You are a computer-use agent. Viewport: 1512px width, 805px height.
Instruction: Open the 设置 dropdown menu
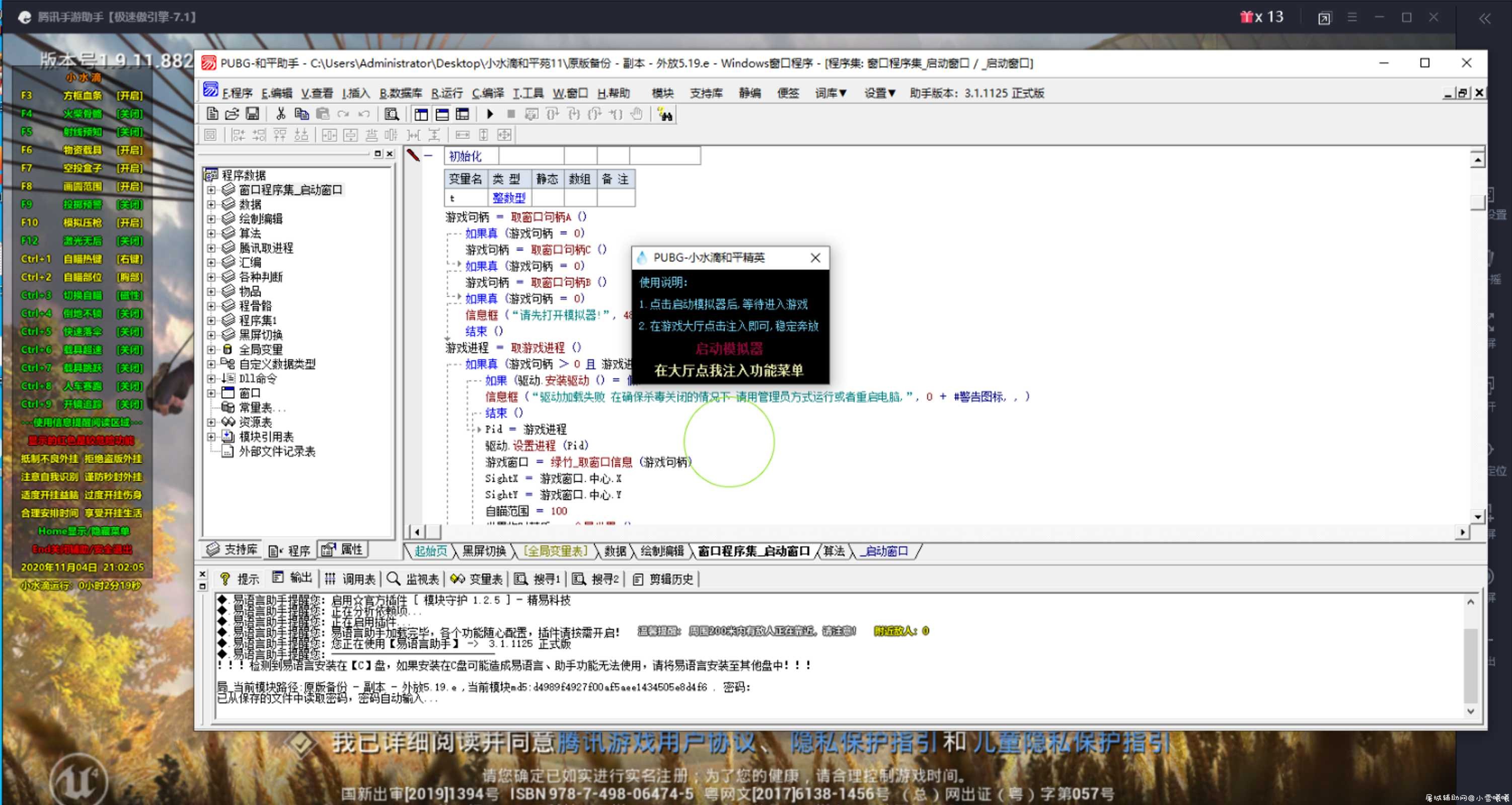(x=880, y=93)
